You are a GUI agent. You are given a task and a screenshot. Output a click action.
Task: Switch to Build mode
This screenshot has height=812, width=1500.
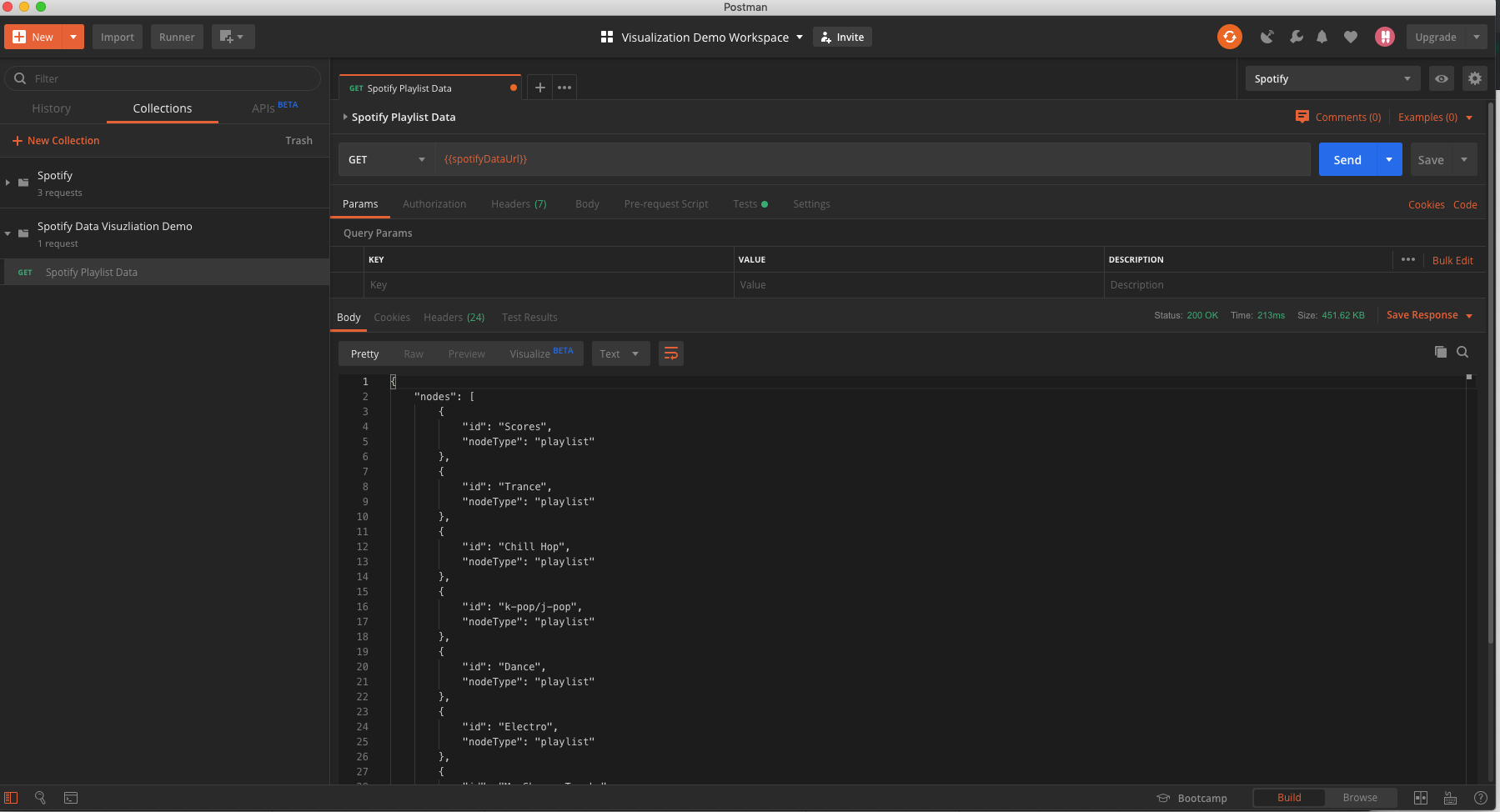(x=1289, y=798)
